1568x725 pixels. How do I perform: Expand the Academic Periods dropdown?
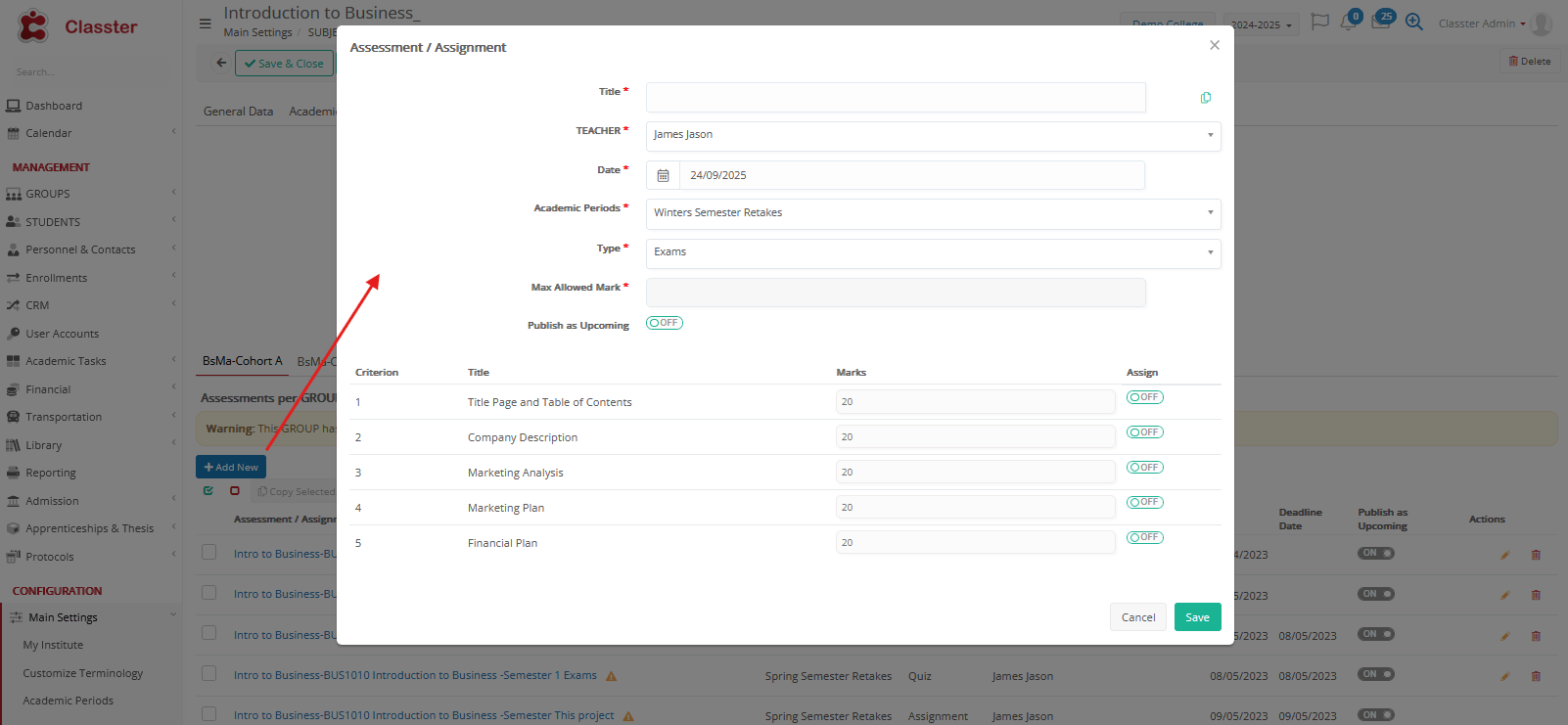932,213
